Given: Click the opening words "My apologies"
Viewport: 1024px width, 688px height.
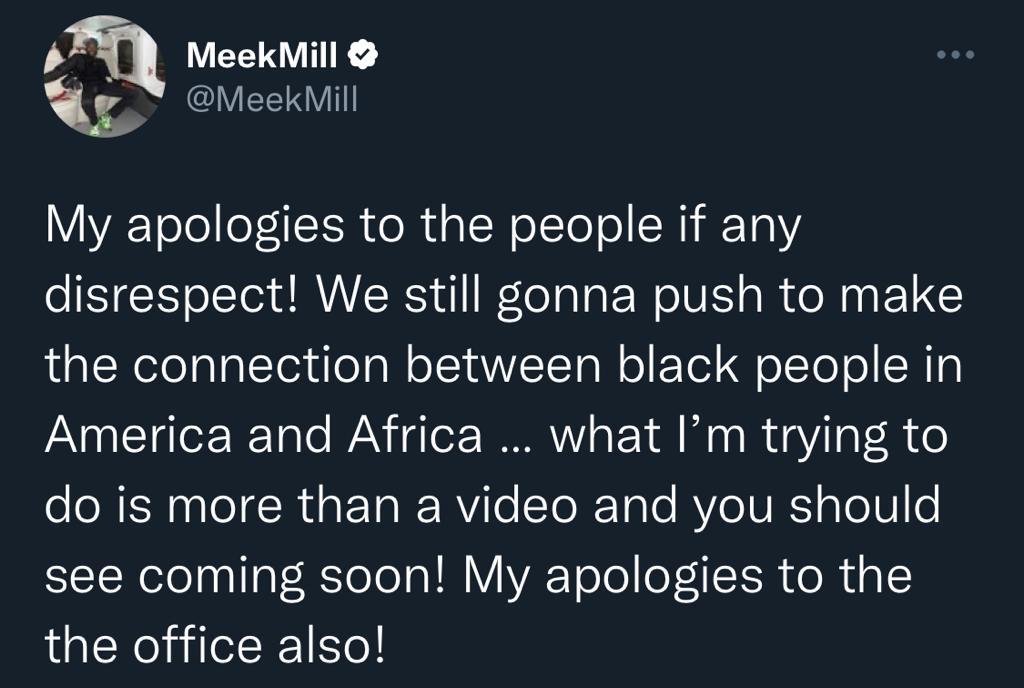Looking at the screenshot, I should coord(179,231).
